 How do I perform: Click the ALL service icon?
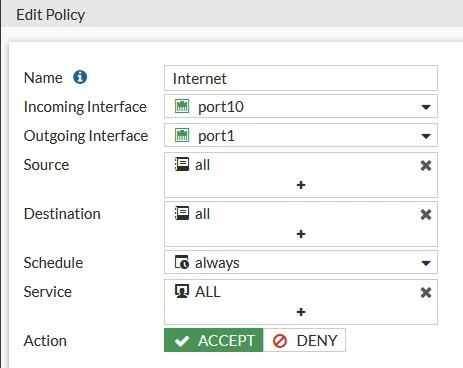(182, 291)
